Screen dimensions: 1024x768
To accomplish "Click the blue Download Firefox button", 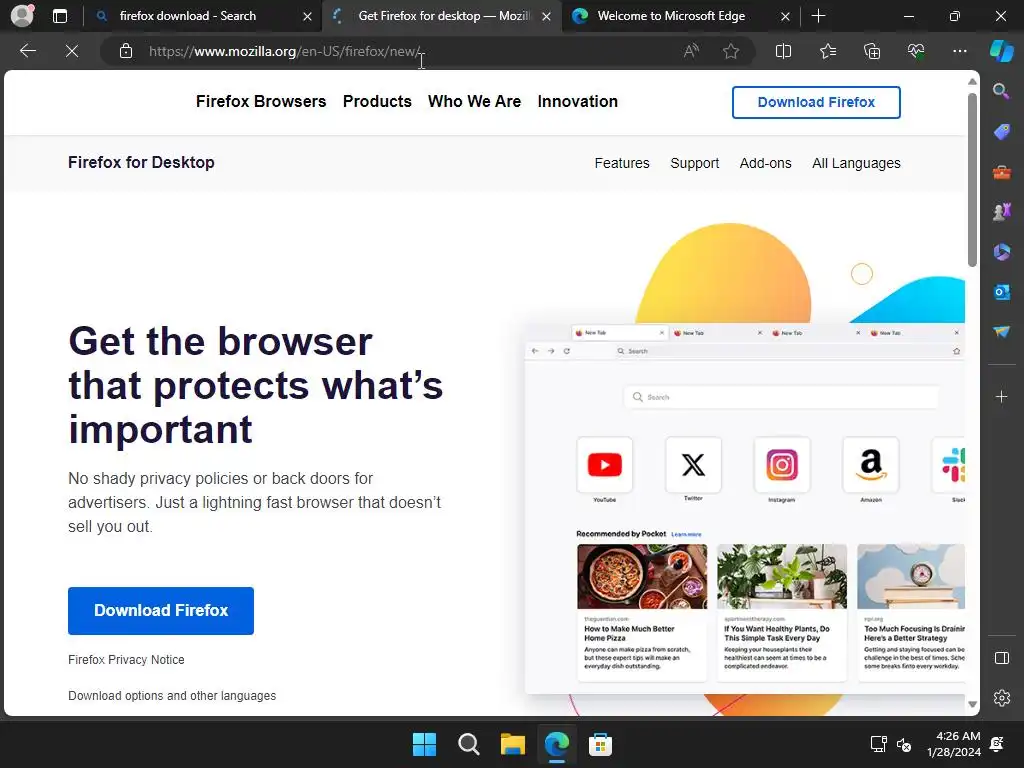I will [x=161, y=610].
